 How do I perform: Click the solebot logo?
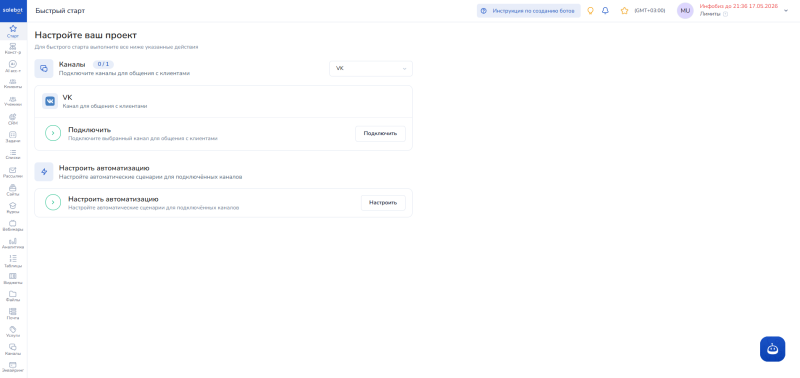[13, 10]
